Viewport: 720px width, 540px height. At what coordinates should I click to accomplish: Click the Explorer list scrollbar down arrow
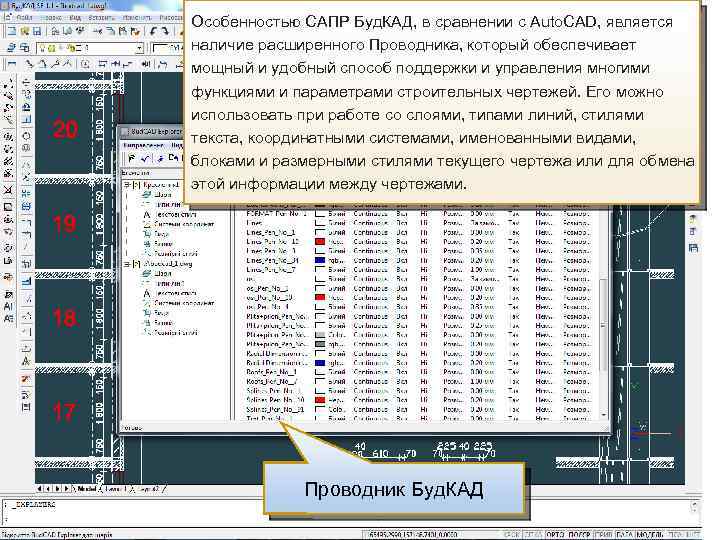(x=603, y=415)
